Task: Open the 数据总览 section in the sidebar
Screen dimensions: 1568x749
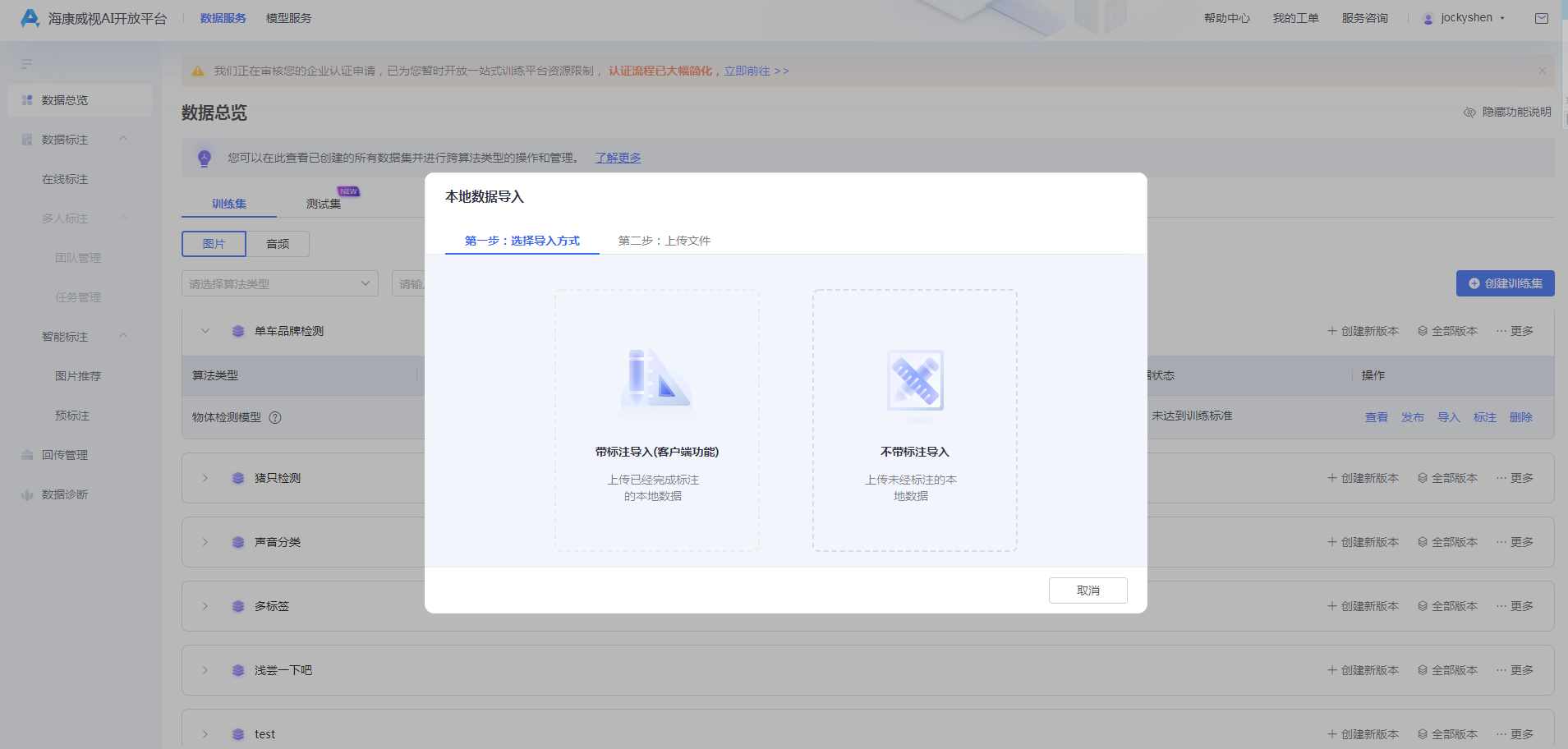Action: coord(67,99)
